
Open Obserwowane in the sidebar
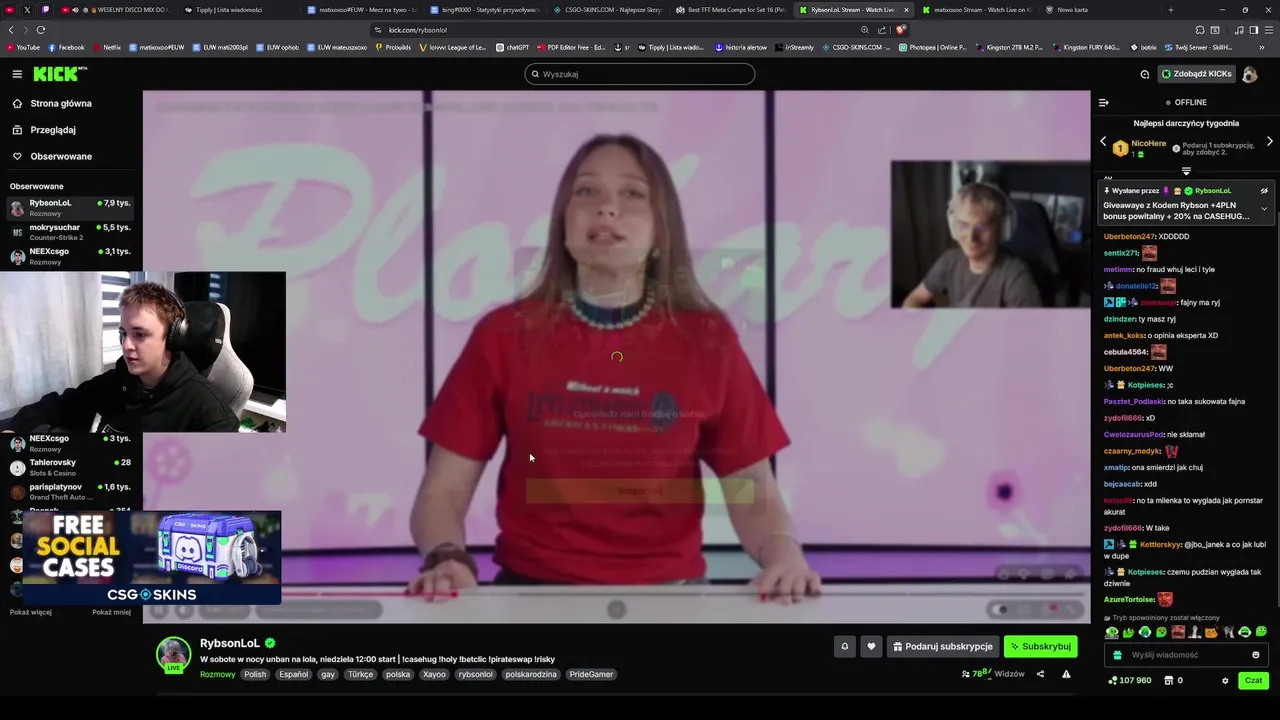pyautogui.click(x=61, y=156)
